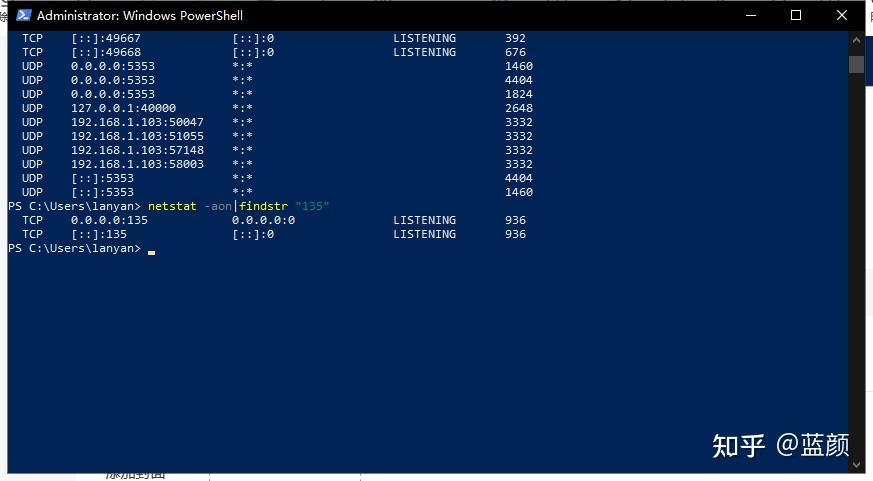
Task: Click the empty scrollbar track below thumb
Action: [856, 264]
